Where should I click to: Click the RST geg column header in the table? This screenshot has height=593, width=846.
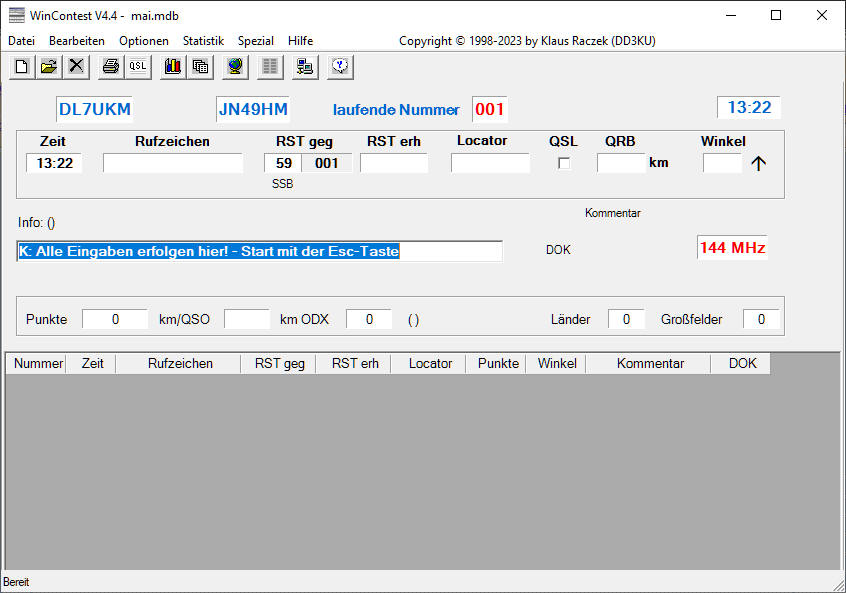(278, 364)
